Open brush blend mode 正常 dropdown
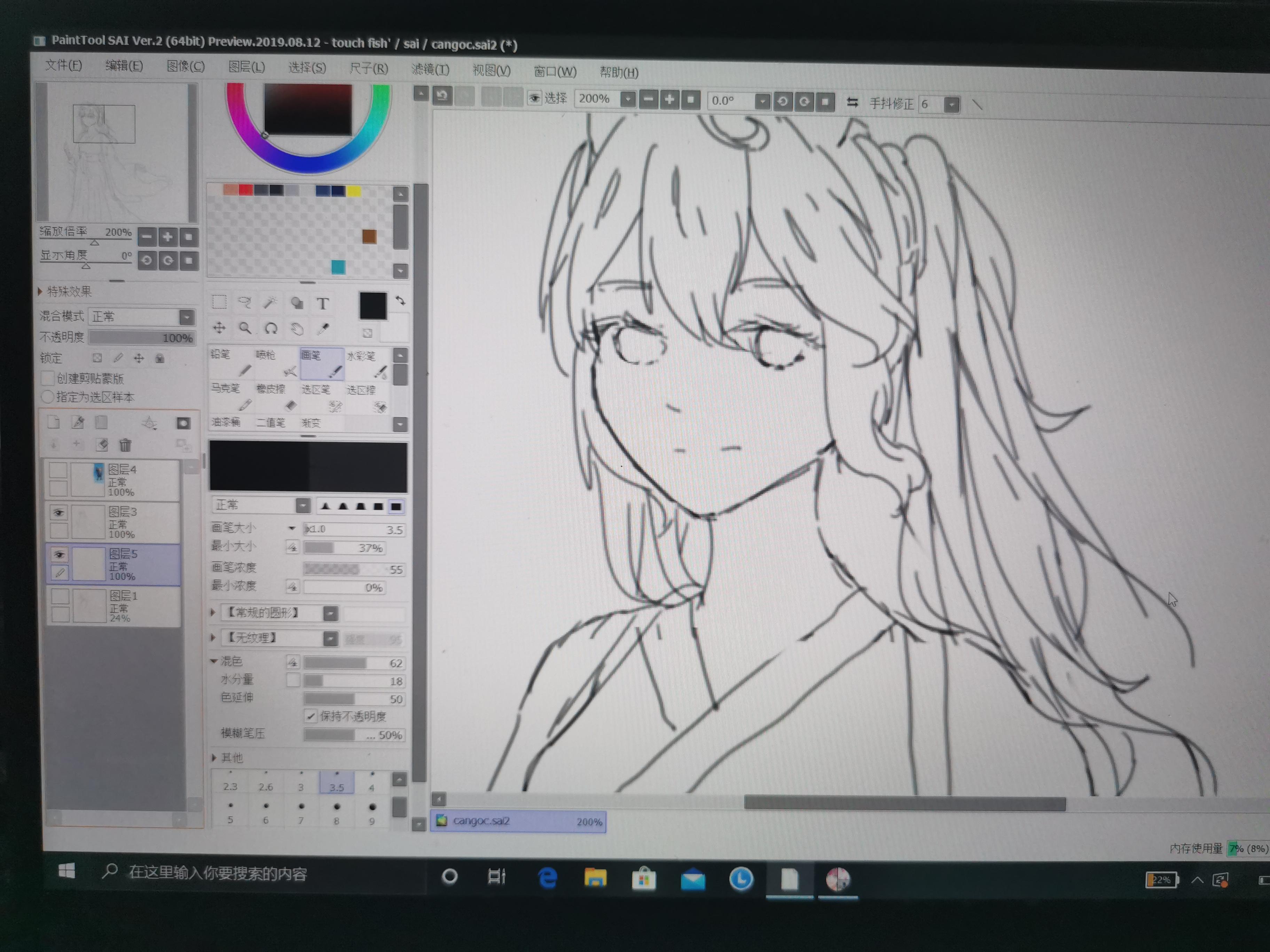Screen dimensions: 1270x952 click(x=303, y=505)
